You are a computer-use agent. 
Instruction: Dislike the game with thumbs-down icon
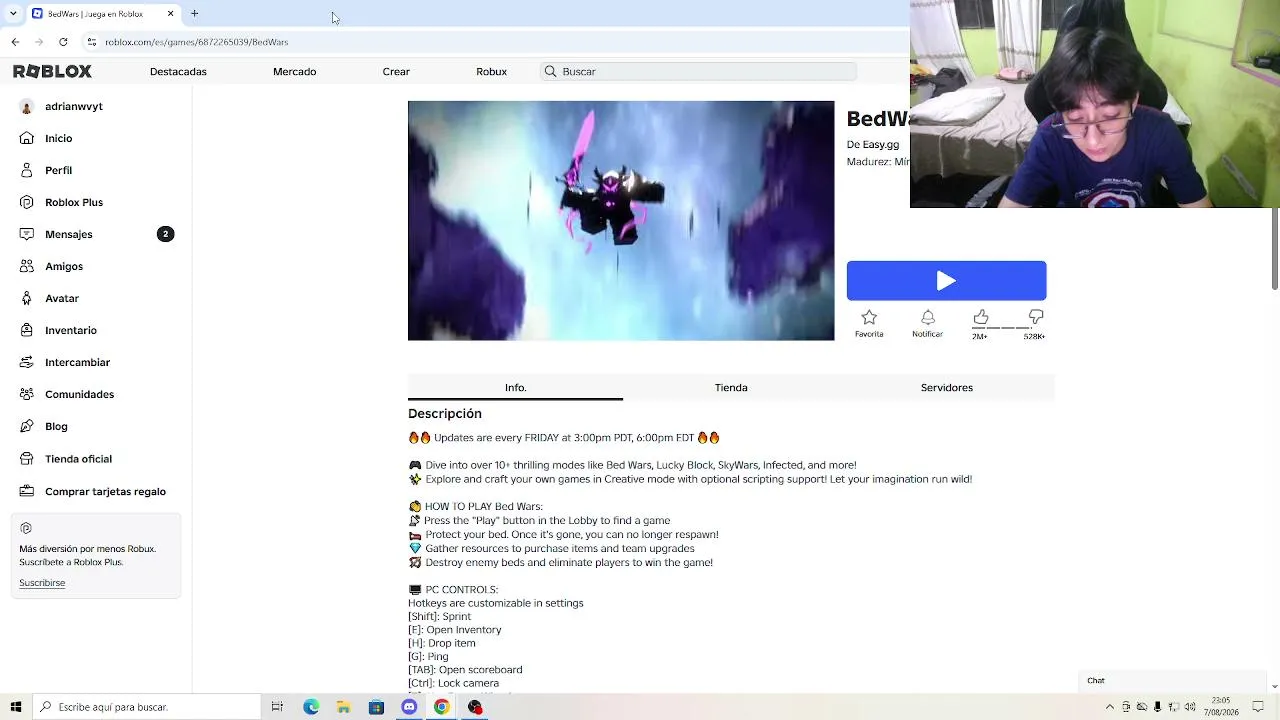[1036, 317]
